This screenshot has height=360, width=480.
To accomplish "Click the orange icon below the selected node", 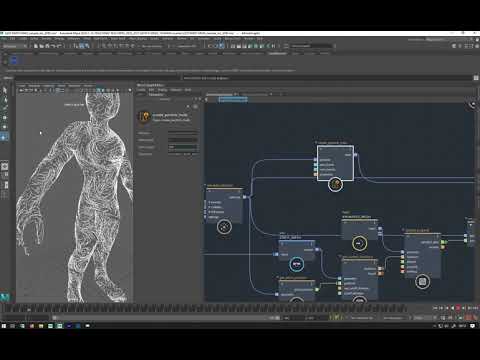I will pyautogui.click(x=335, y=184).
